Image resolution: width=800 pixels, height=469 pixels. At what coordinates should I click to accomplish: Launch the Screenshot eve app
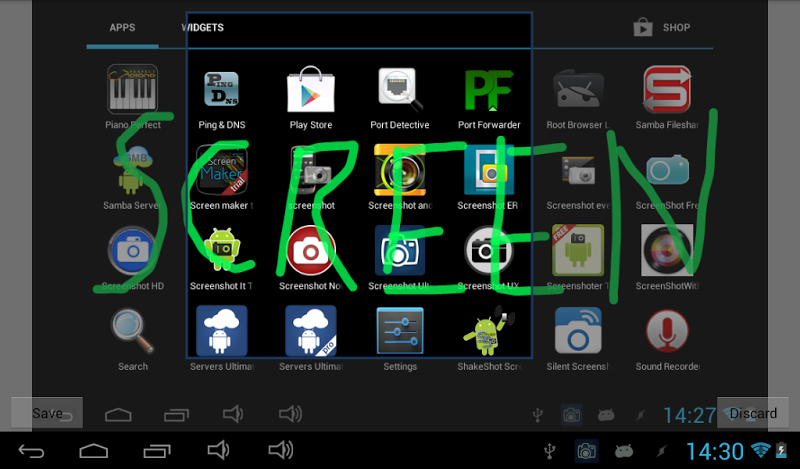[x=578, y=170]
